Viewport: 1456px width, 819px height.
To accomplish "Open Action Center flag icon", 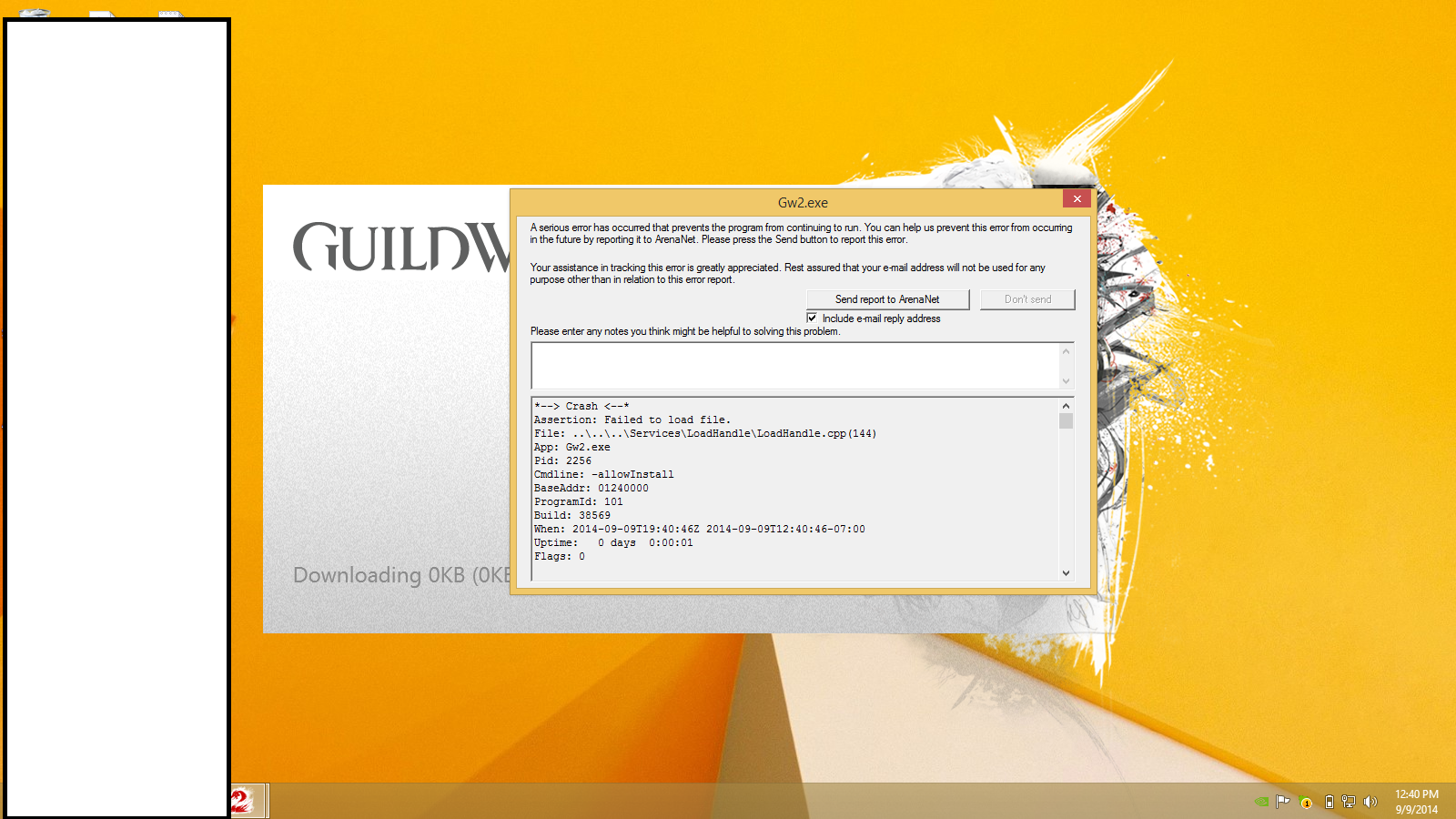I will point(1282,802).
